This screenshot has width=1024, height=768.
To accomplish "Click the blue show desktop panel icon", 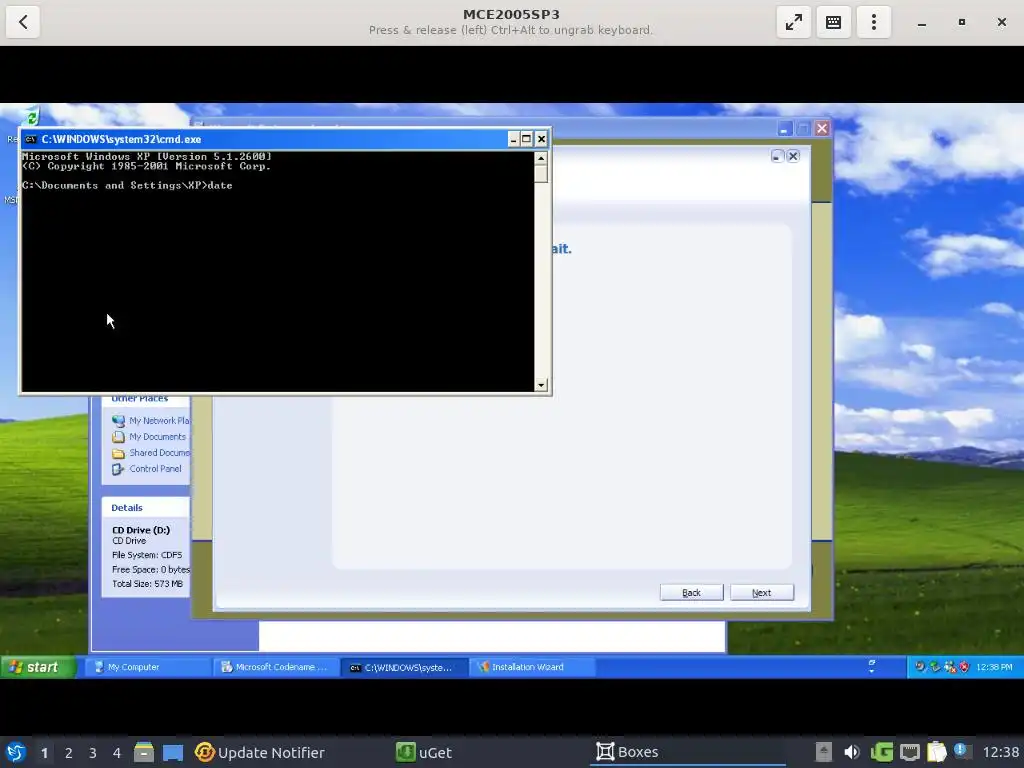I will pos(173,752).
